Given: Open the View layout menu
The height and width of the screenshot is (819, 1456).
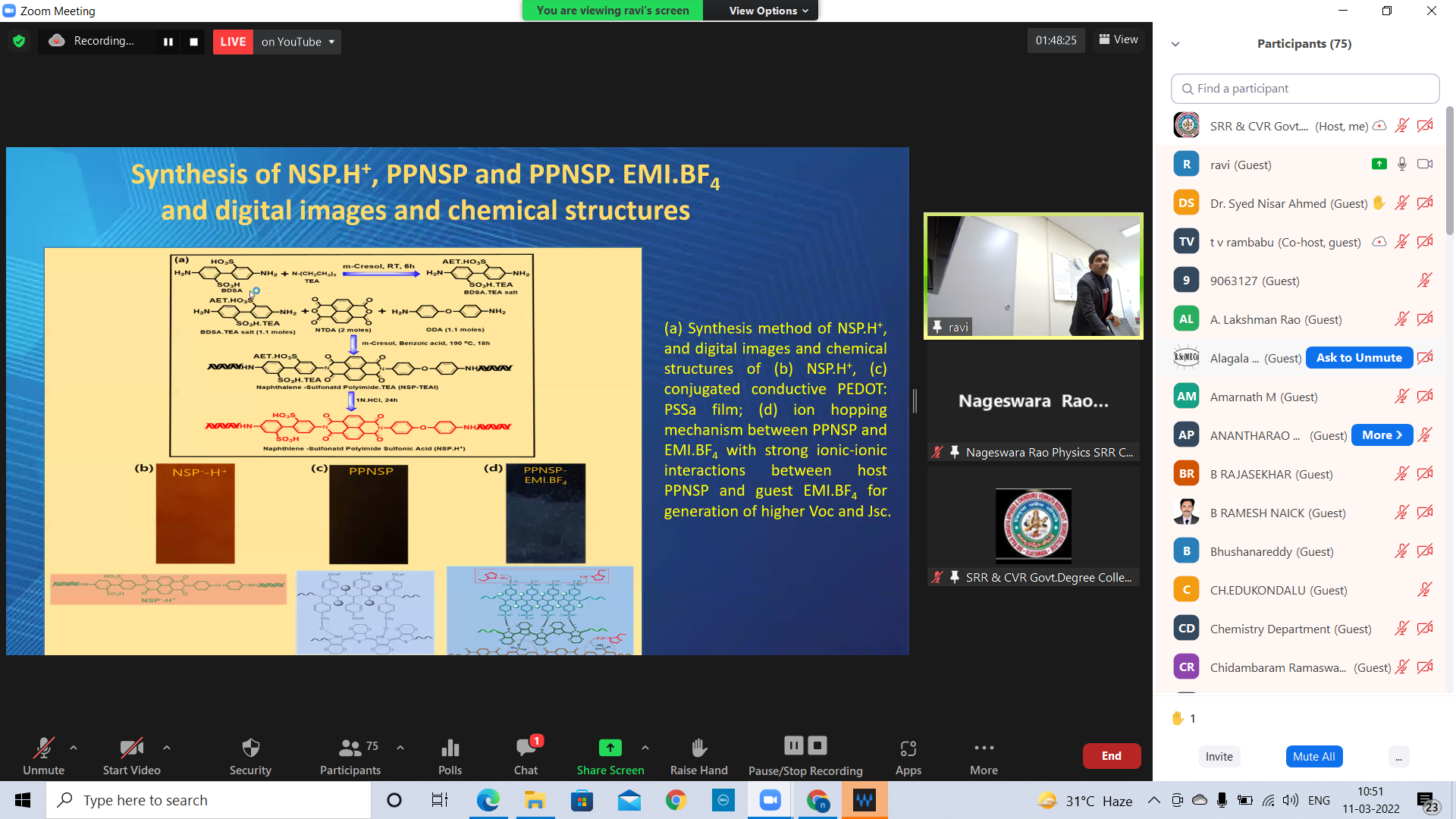Looking at the screenshot, I should click(1119, 39).
